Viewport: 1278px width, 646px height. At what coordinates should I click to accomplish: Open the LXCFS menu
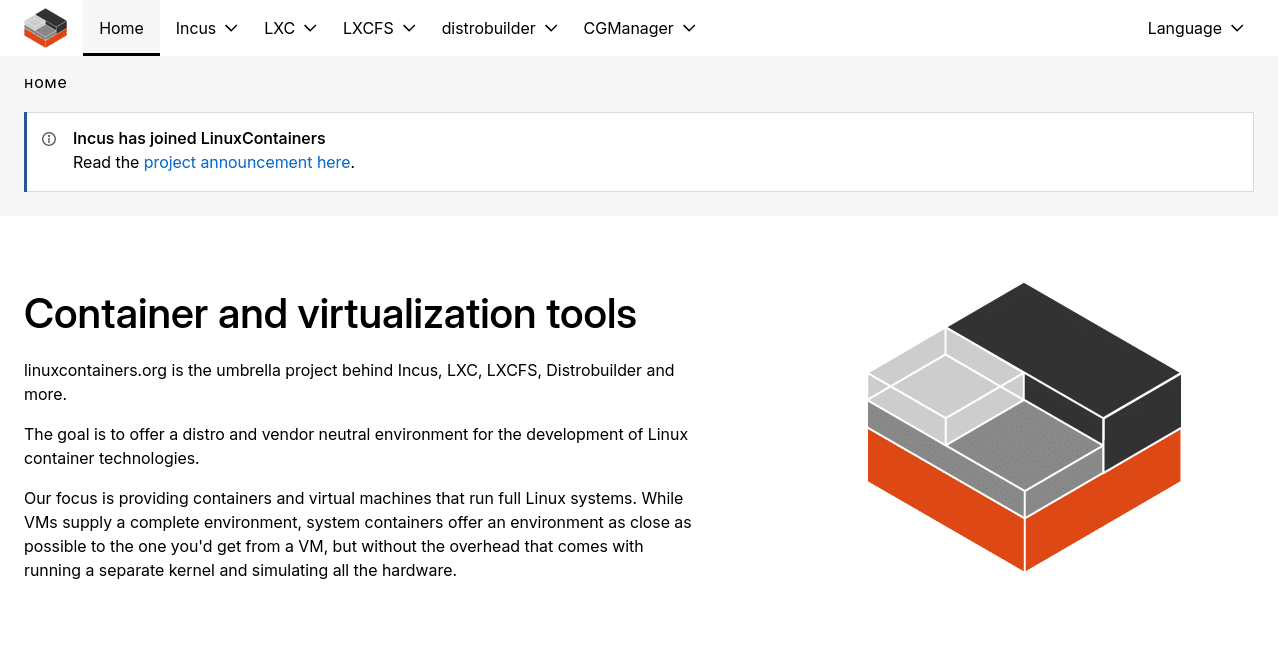tap(368, 28)
